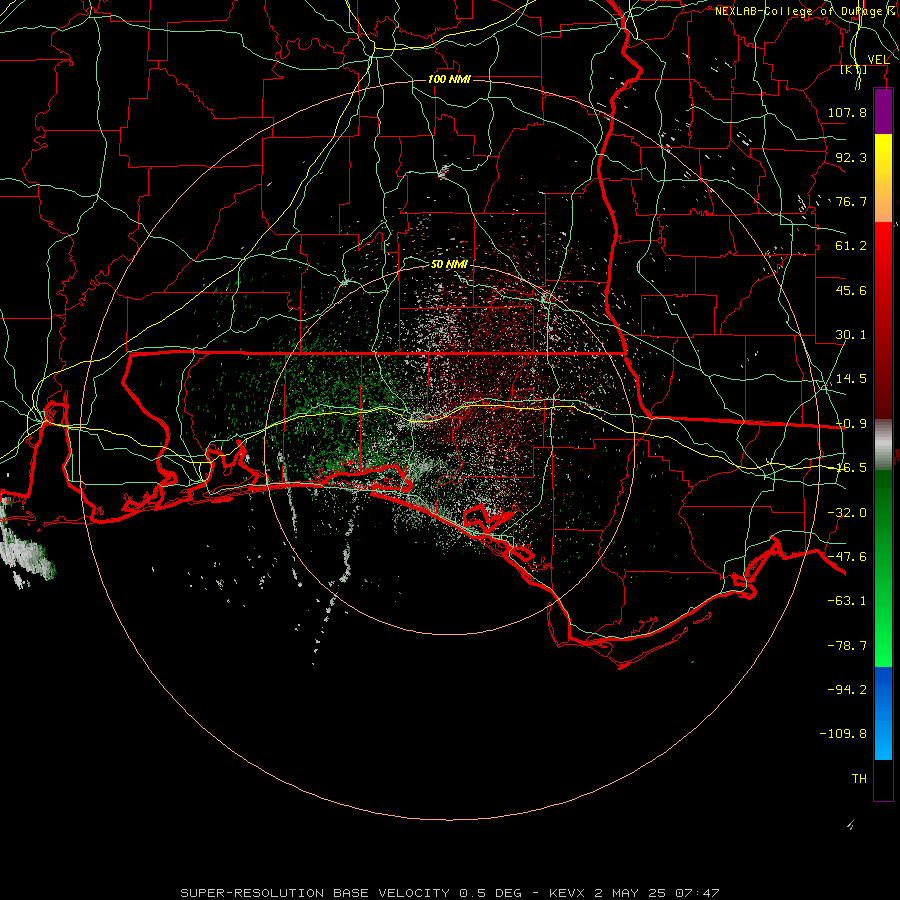Pick the gray near-zero segment of color bar
Viewport: 900px width, 900px height.
pyautogui.click(x=883, y=445)
